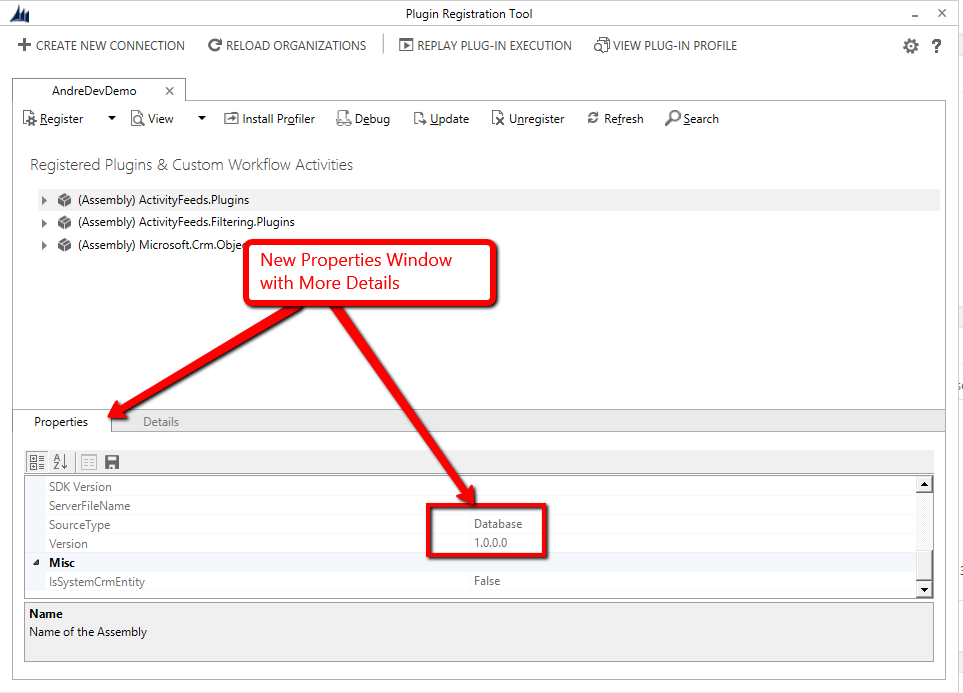Collapse the Misc property category
The height and width of the screenshot is (693, 963).
tap(36, 563)
